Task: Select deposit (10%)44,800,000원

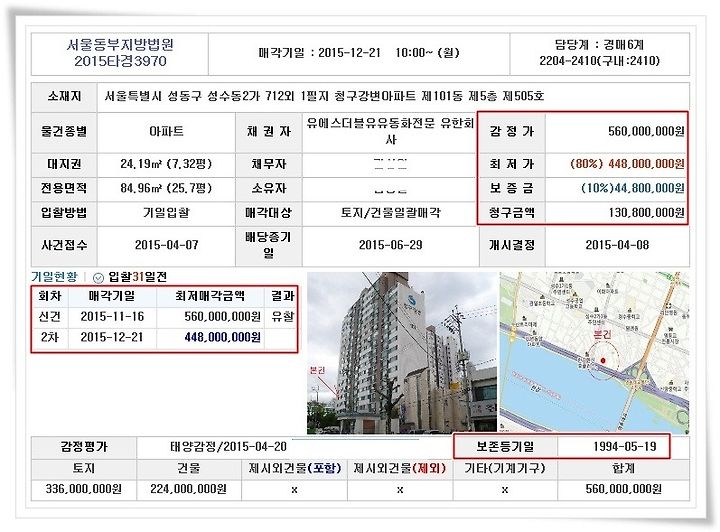Action: point(633,188)
